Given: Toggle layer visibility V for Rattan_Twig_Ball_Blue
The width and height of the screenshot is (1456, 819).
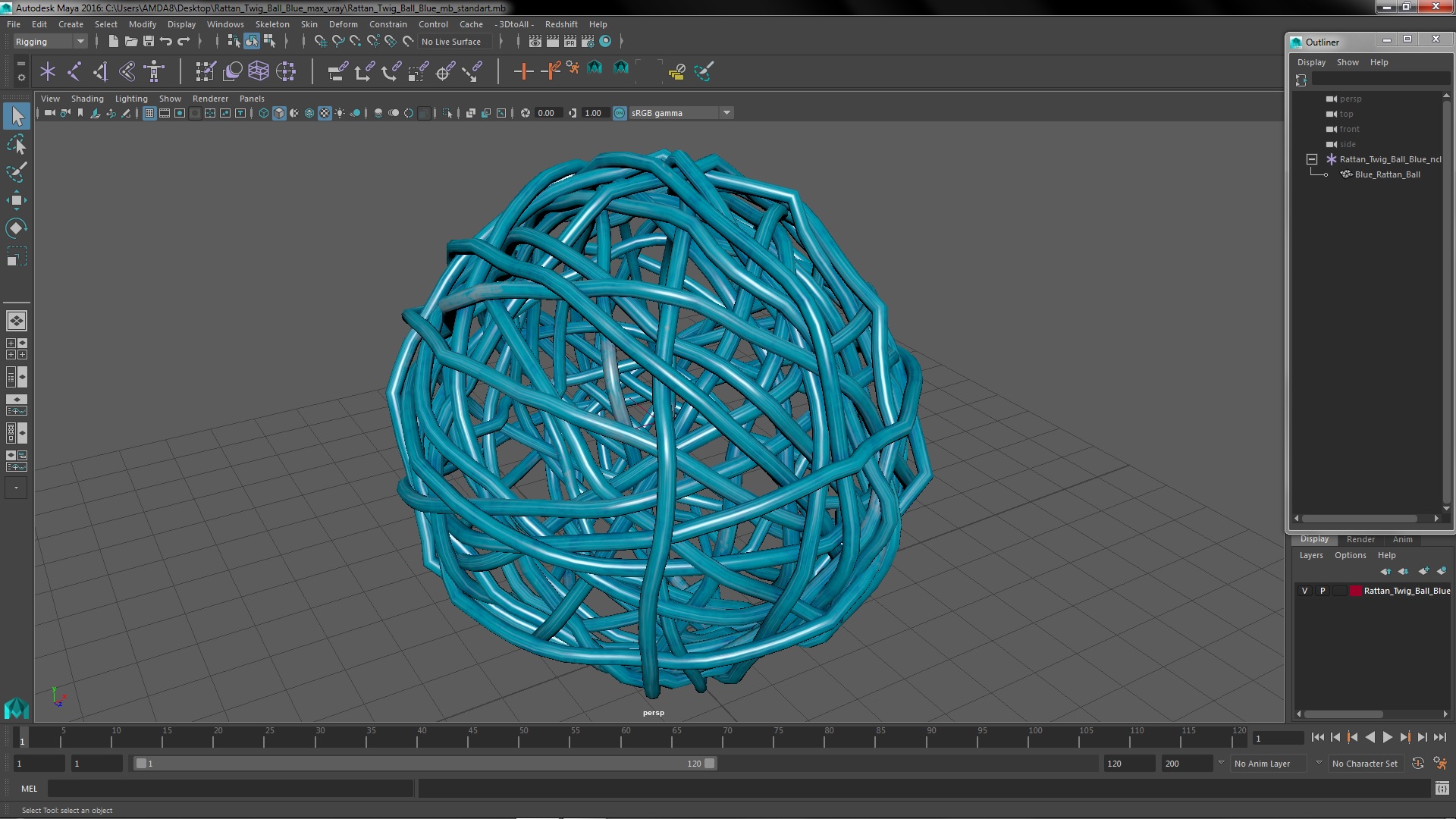Looking at the screenshot, I should point(1304,591).
